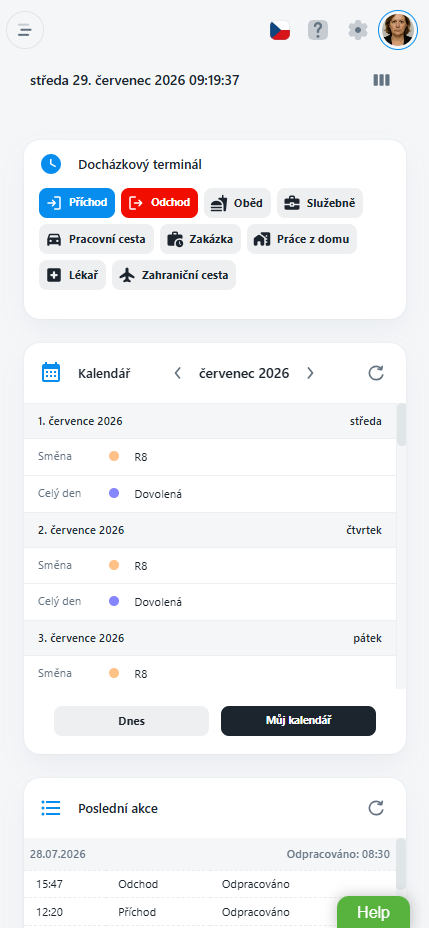The width and height of the screenshot is (429, 928).
Task: Refresh the Kalendář panel
Action: pos(376,373)
